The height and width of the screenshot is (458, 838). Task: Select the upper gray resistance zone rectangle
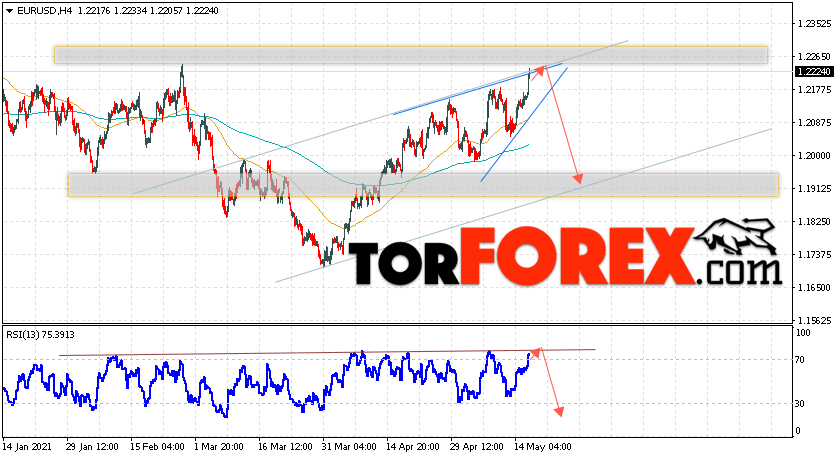[410, 55]
